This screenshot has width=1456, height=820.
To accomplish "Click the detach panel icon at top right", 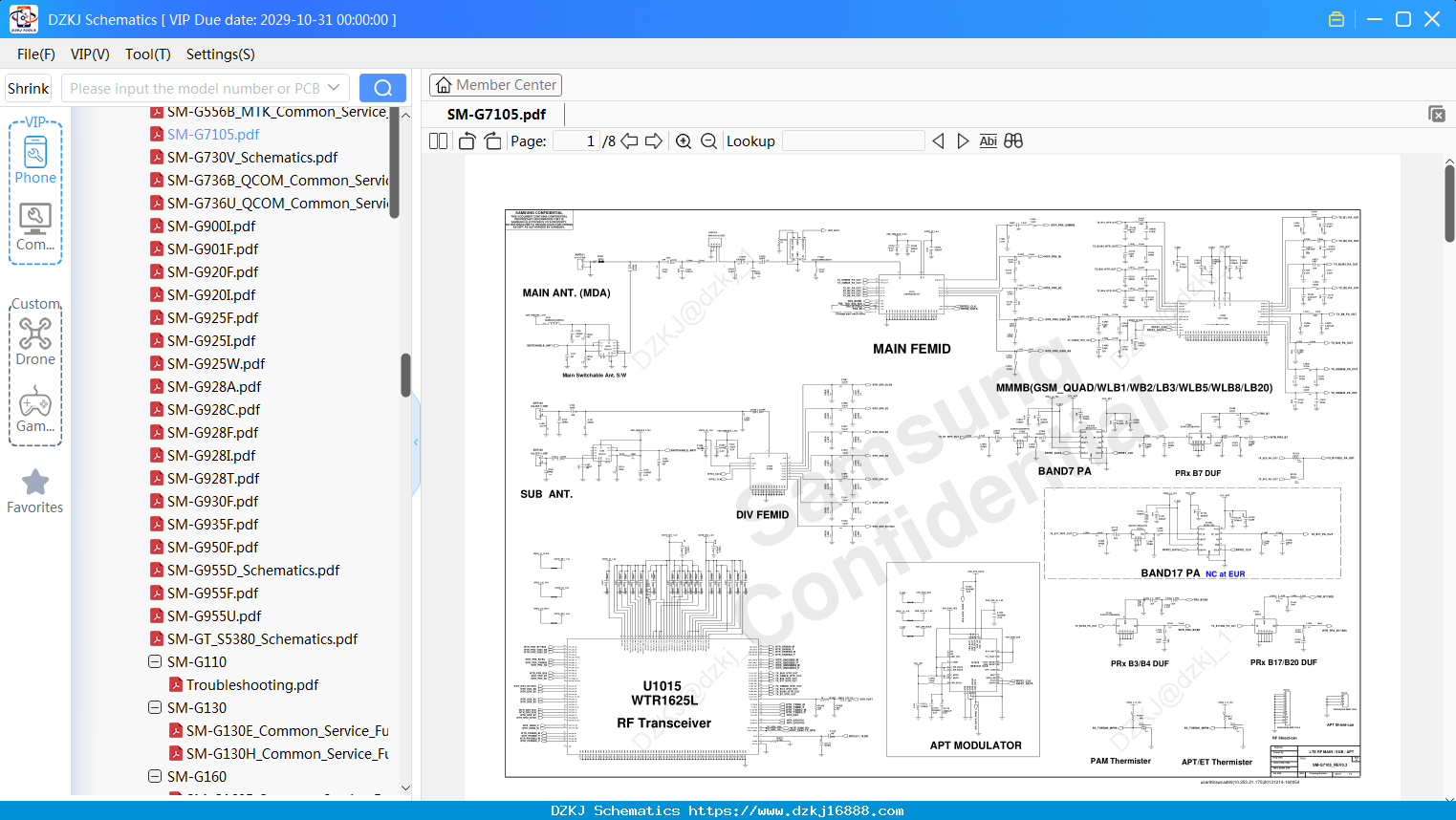I will tap(1437, 114).
